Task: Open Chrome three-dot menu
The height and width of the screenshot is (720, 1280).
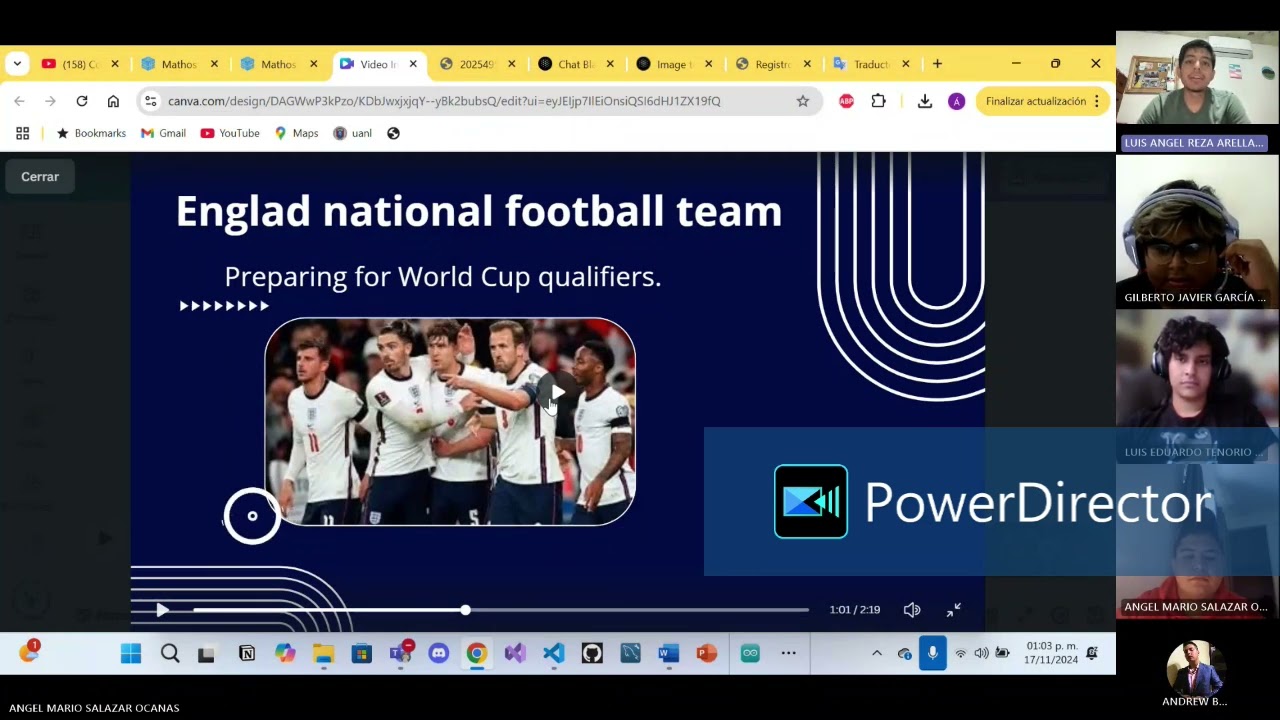Action: 1097,101
